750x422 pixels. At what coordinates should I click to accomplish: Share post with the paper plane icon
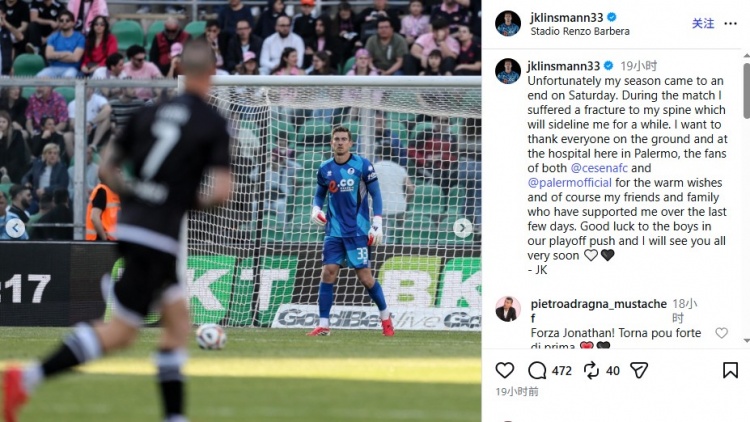point(639,370)
